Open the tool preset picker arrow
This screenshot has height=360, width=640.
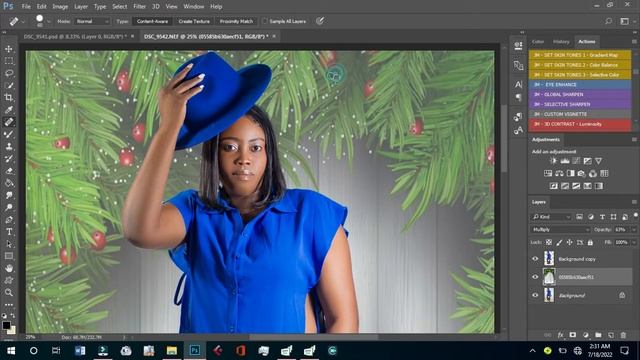click(x=23, y=21)
